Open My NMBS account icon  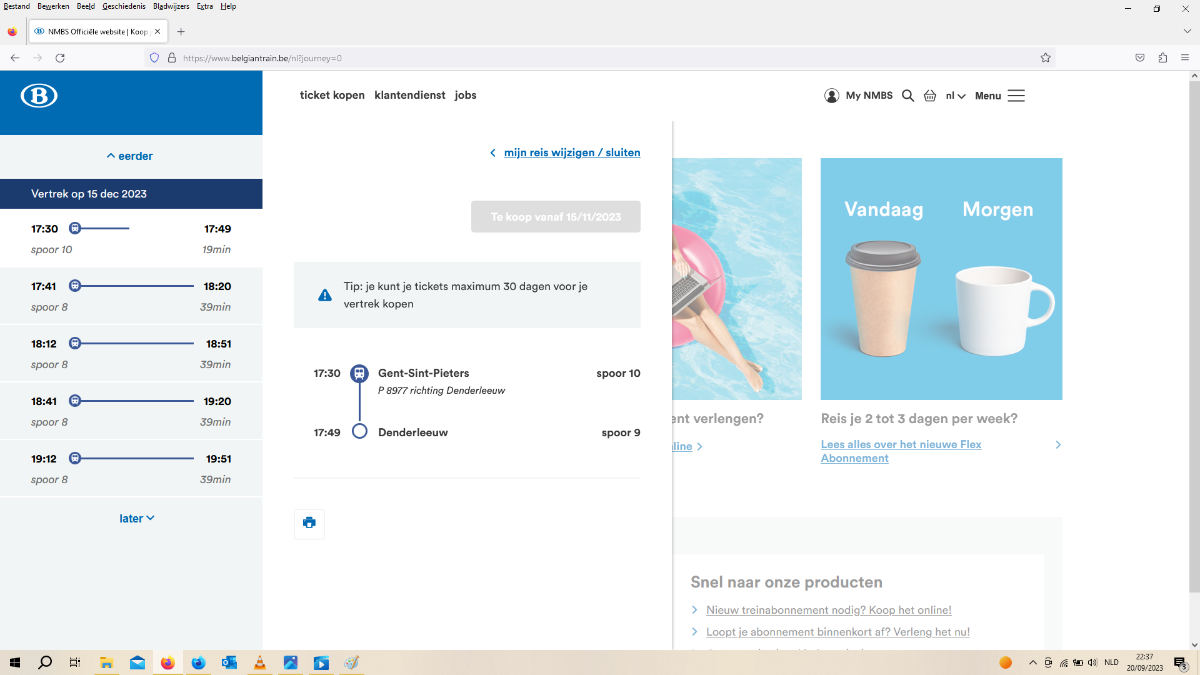tap(832, 96)
